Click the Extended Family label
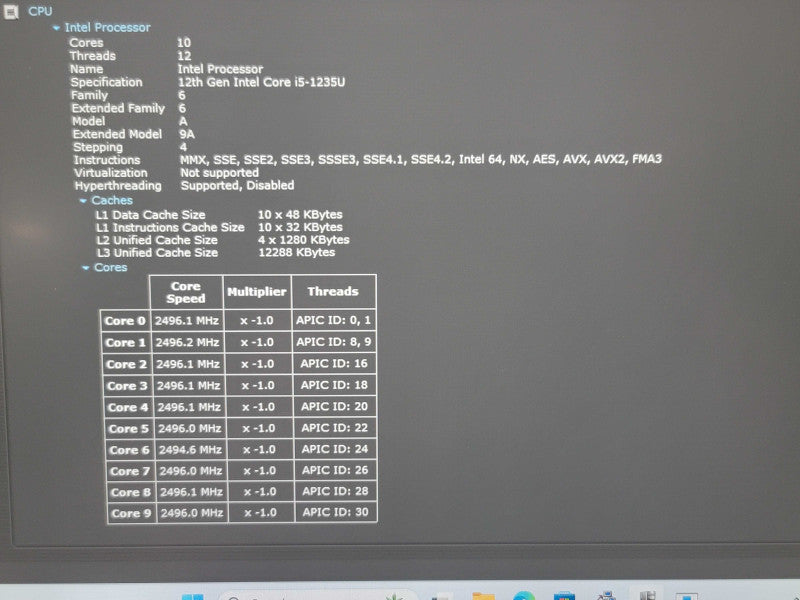The width and height of the screenshot is (800, 600). [118, 108]
